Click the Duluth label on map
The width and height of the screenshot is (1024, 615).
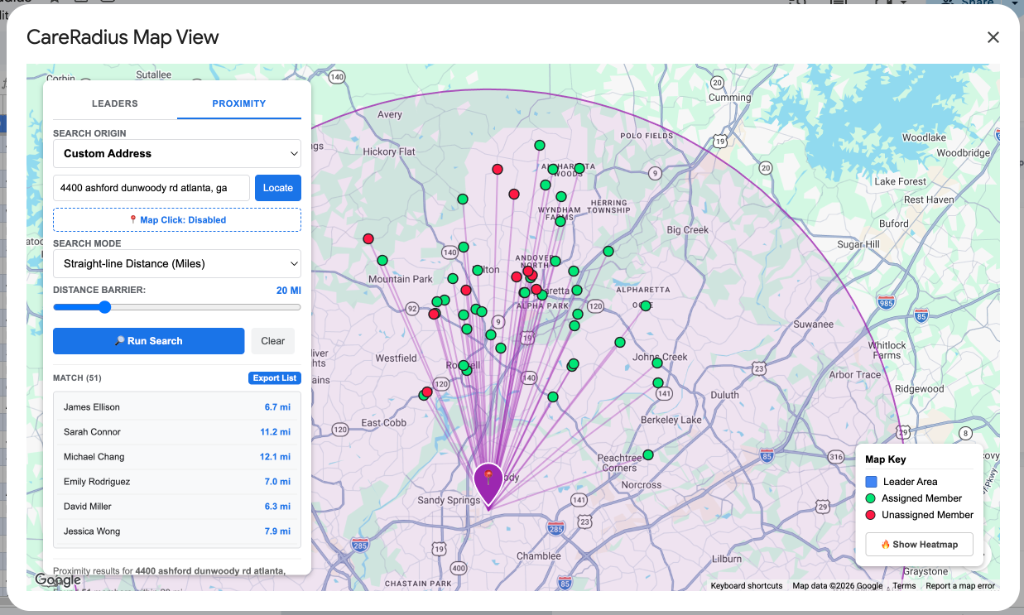(x=725, y=395)
